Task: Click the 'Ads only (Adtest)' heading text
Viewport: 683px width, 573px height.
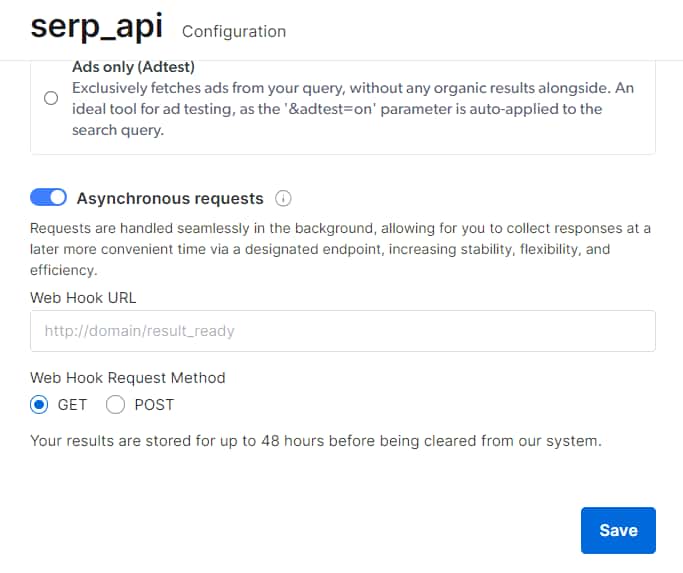Action: coord(133,67)
